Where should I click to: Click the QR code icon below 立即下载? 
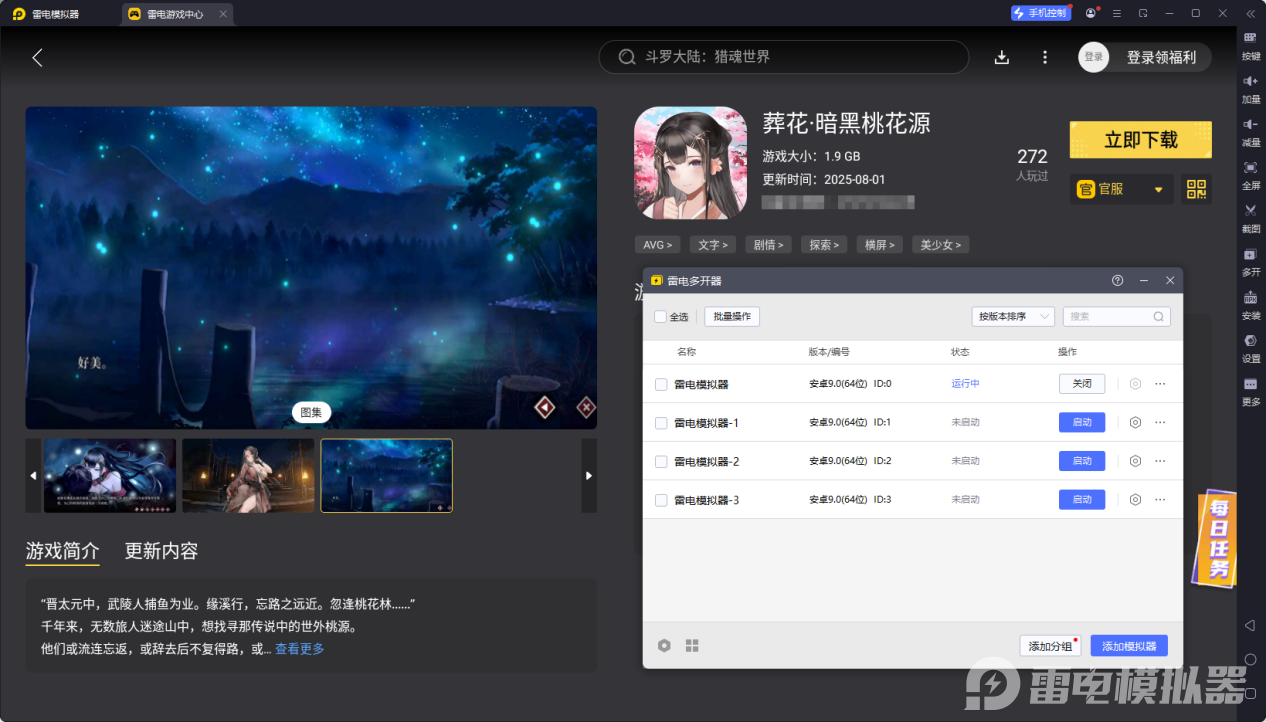[x=1196, y=189]
